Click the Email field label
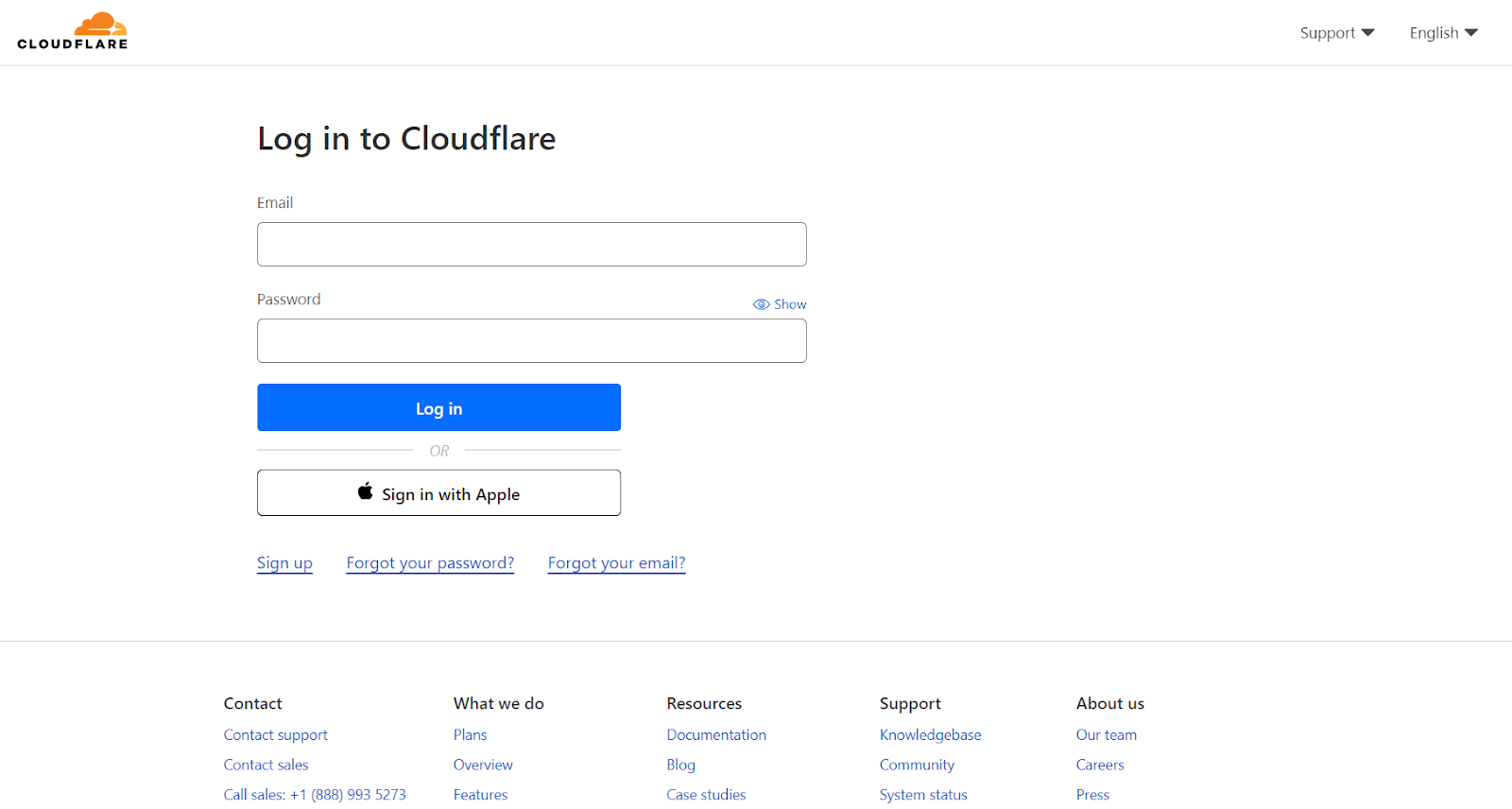Screen dimensions: 1512x809 tap(275, 203)
